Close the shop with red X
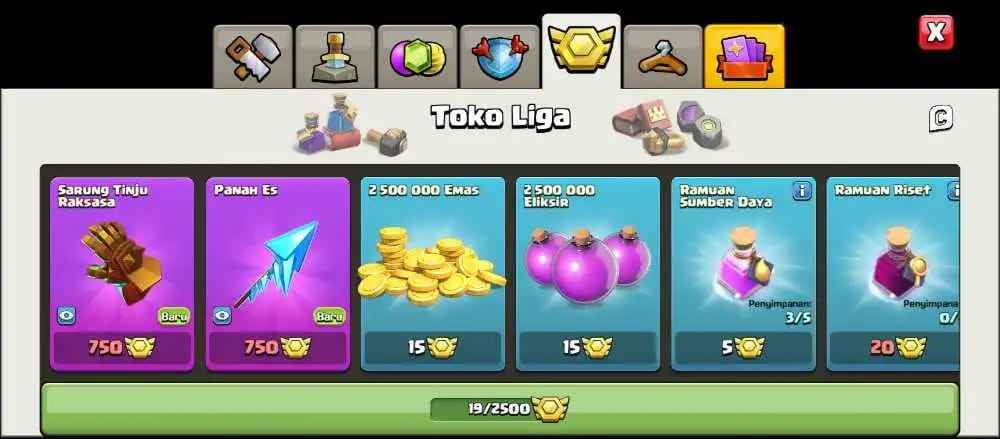This screenshot has width=1000, height=439. coord(936,33)
